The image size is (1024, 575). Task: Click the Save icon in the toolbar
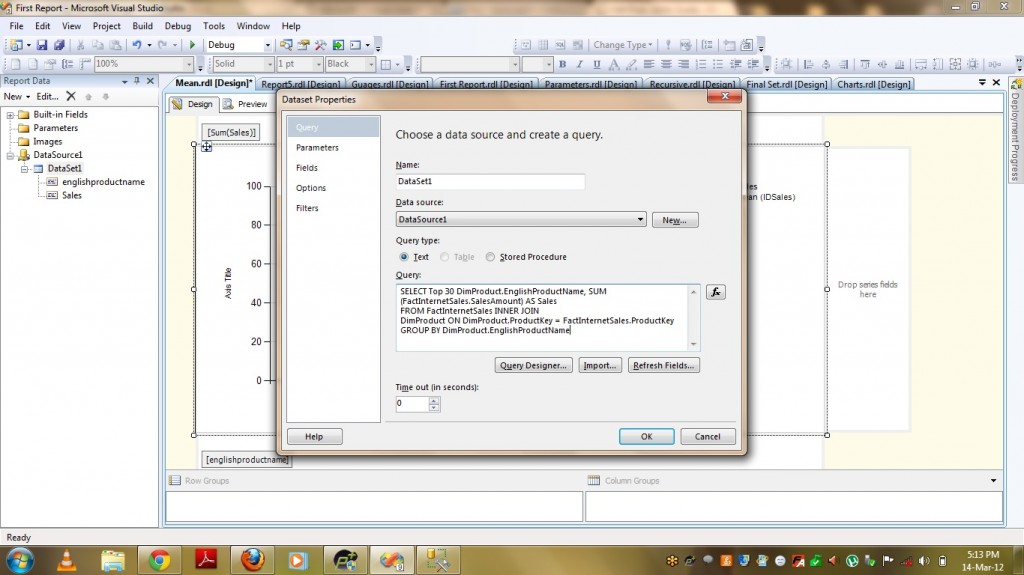coord(44,45)
